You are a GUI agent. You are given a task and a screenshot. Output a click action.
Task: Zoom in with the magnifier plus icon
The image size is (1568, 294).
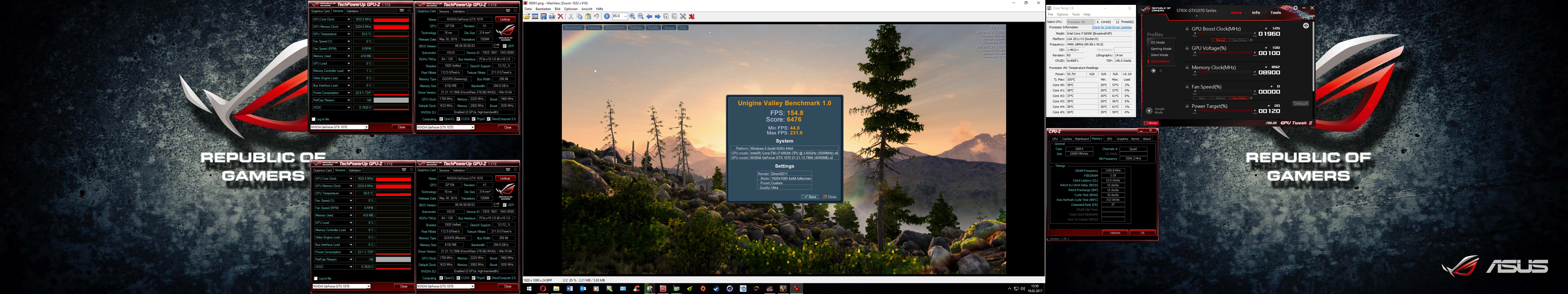click(632, 16)
